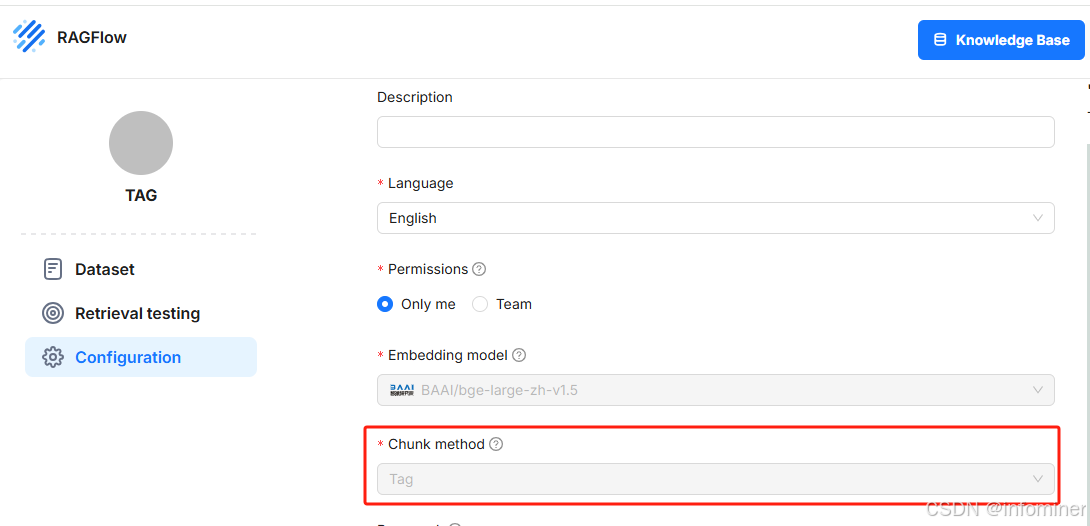The height and width of the screenshot is (526, 1090).
Task: Open the Dataset section
Action: [141, 269]
